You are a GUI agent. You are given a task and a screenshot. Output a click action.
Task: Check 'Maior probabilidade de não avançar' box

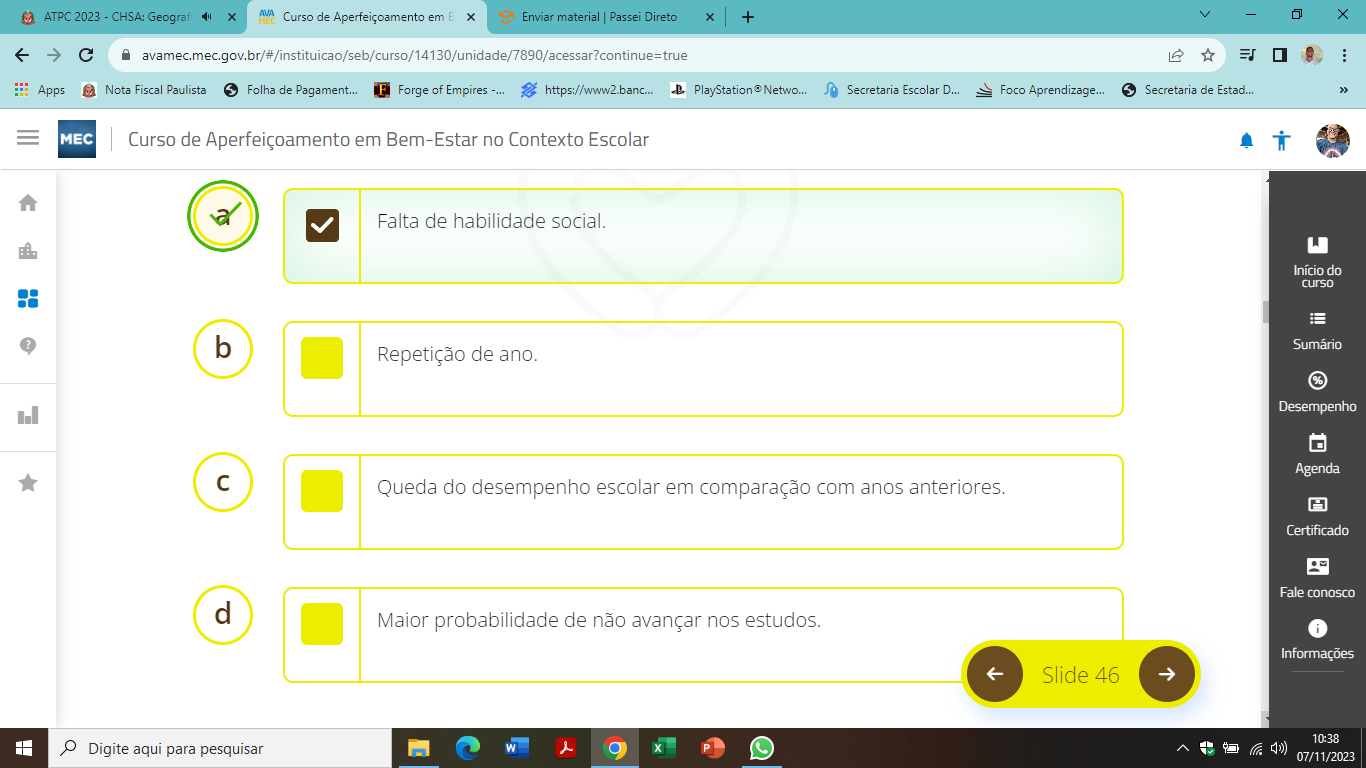pyautogui.click(x=322, y=624)
